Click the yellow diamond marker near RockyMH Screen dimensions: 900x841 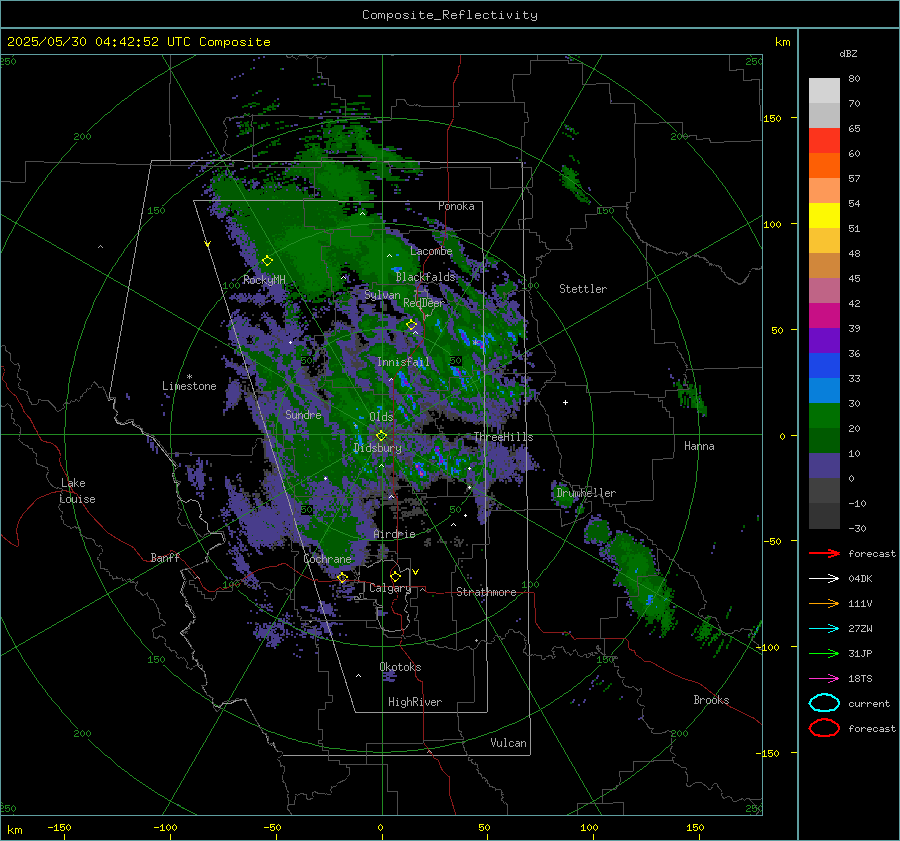pyautogui.click(x=267, y=261)
